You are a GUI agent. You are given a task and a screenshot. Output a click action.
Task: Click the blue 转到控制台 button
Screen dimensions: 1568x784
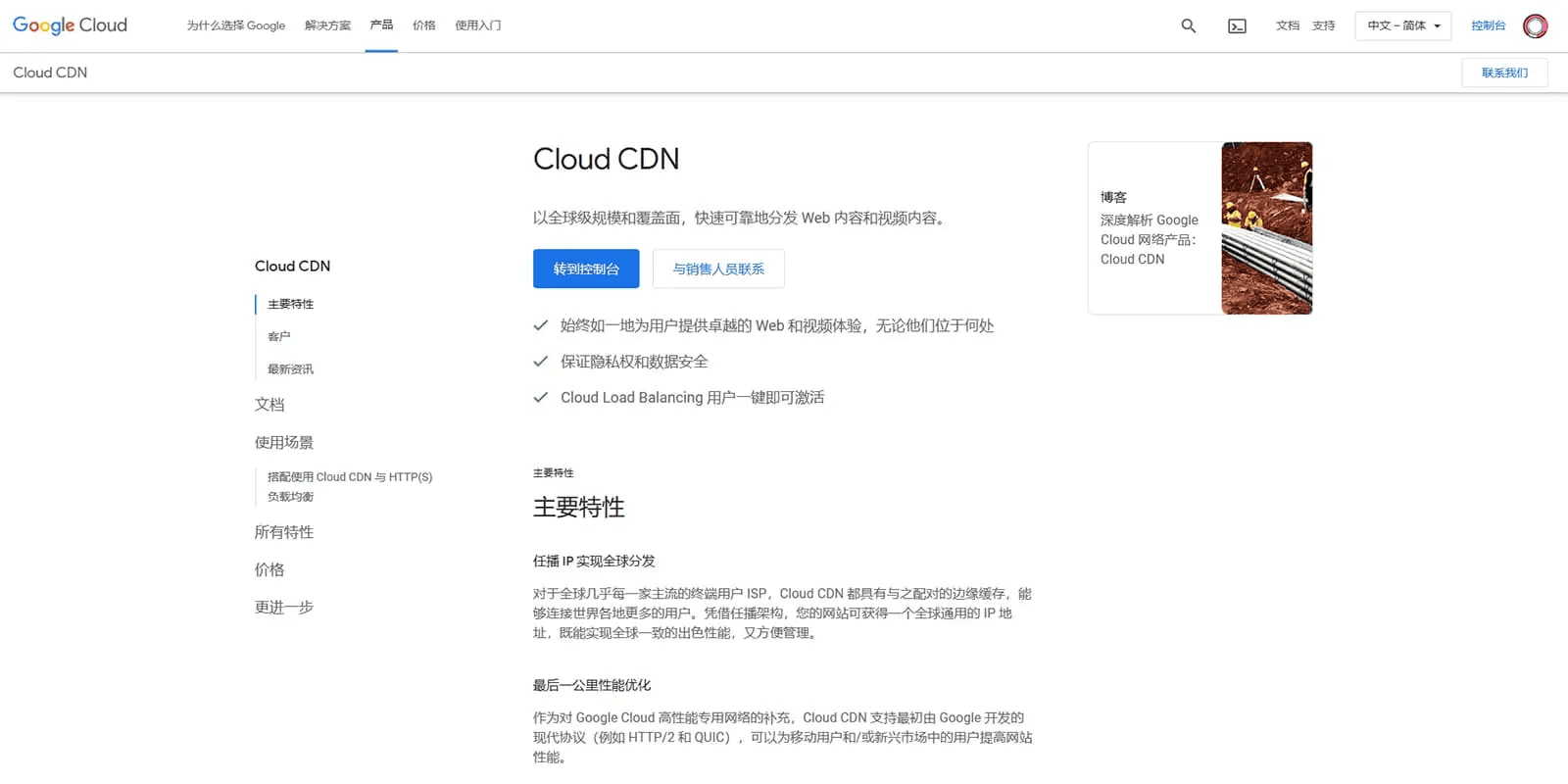pos(586,269)
